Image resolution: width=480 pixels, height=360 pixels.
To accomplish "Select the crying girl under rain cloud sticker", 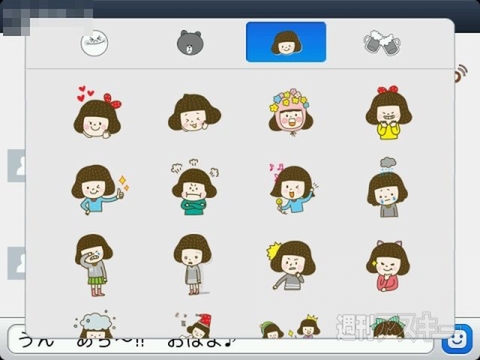I will 387,187.
